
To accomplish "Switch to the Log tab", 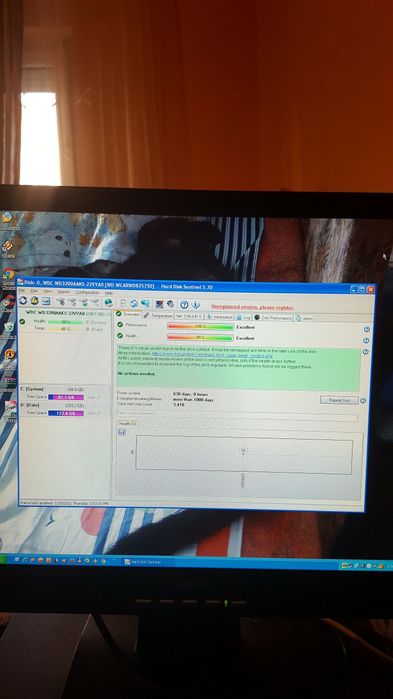I will point(244,317).
